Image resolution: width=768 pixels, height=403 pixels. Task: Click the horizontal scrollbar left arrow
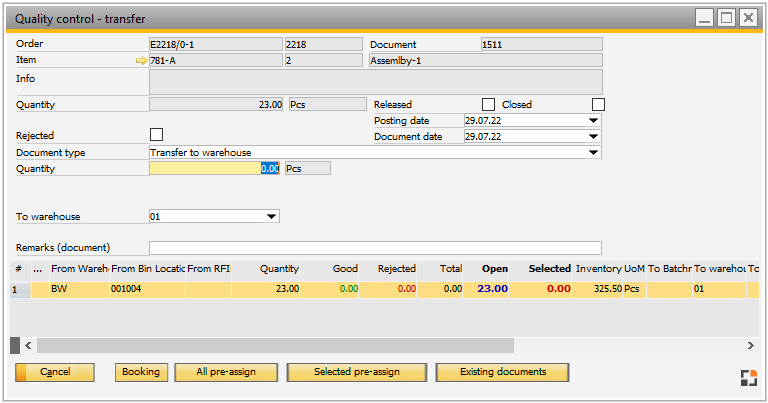27,345
